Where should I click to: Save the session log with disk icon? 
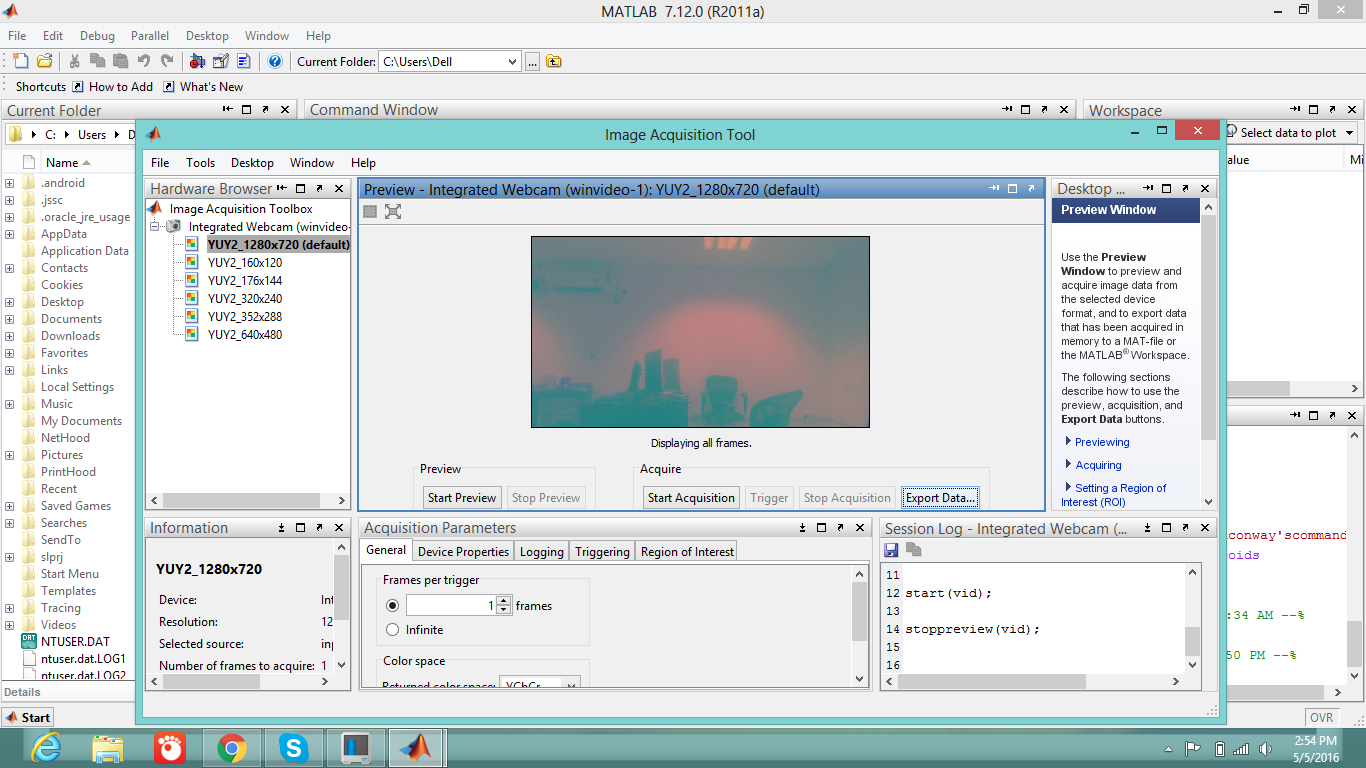point(891,549)
